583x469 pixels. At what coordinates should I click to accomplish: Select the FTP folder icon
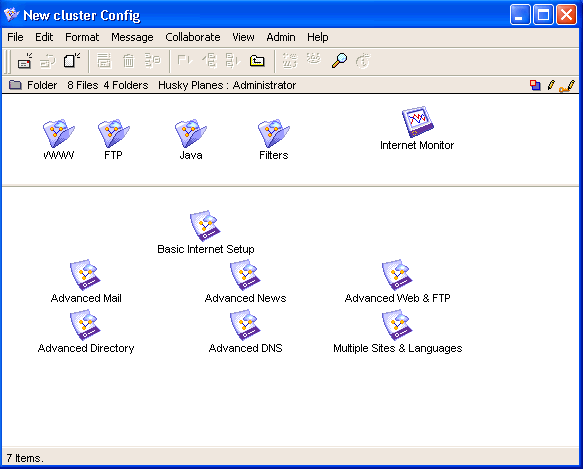pos(114,134)
